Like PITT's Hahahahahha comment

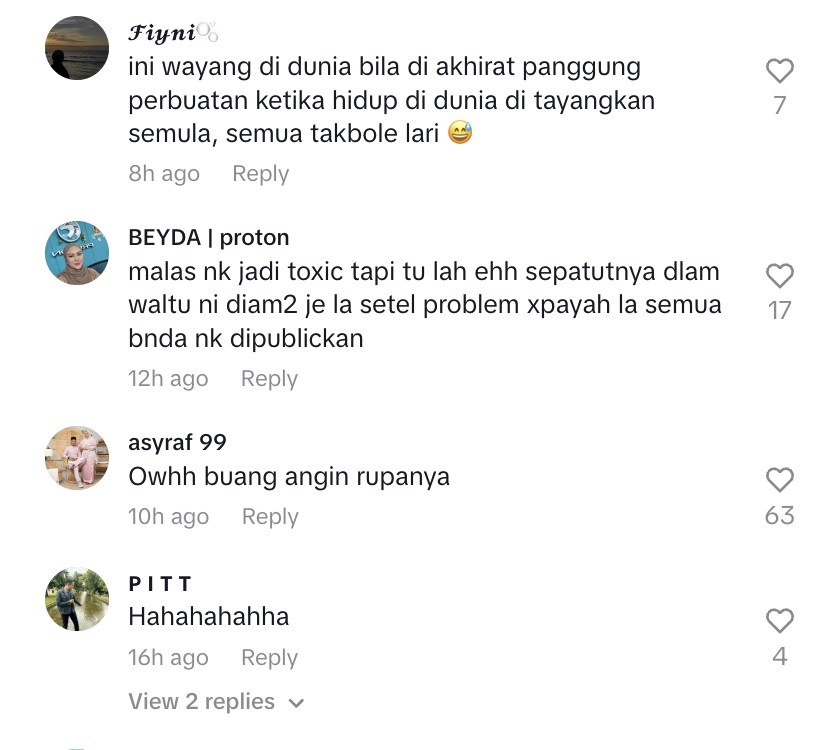[779, 620]
